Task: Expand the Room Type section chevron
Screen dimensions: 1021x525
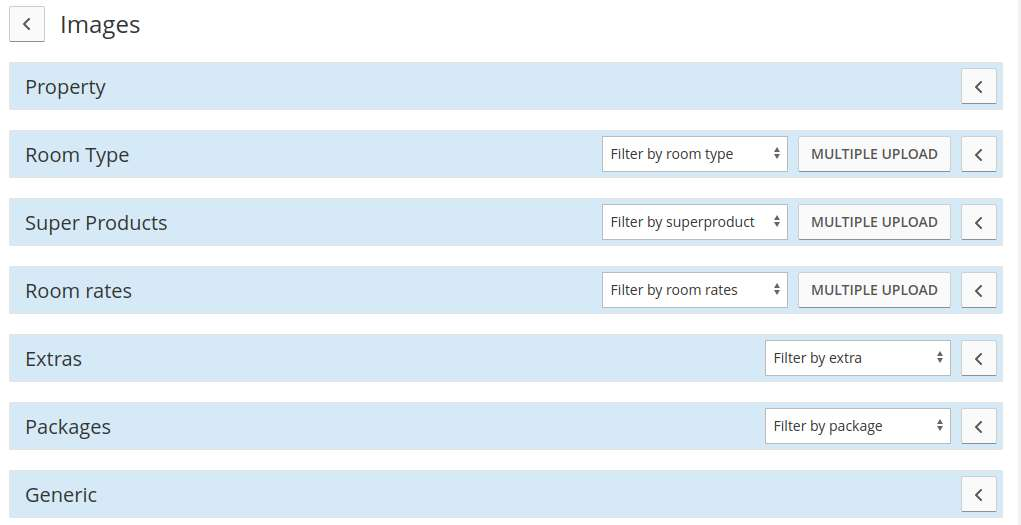Action: 978,155
